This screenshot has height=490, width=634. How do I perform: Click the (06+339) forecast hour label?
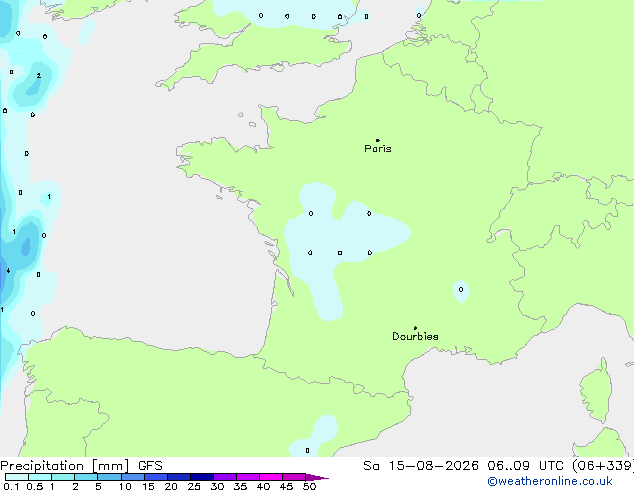[x=603, y=466]
